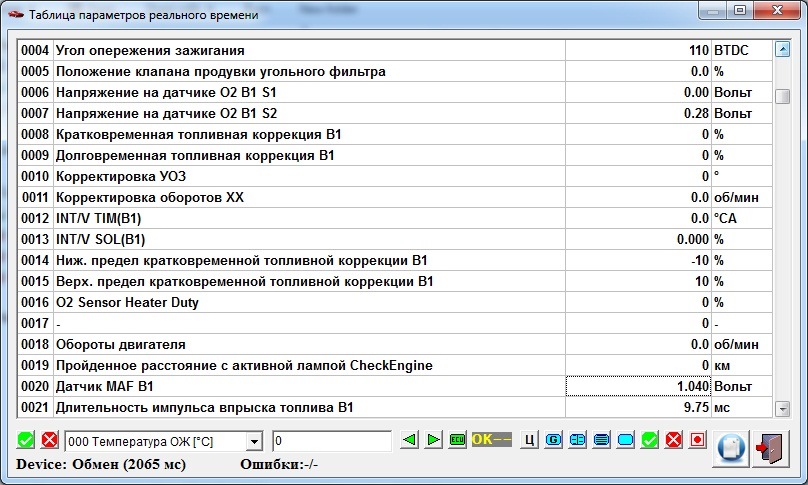The image size is (808, 485).
Task: Click the value input field showing 0
Action: 332,441
